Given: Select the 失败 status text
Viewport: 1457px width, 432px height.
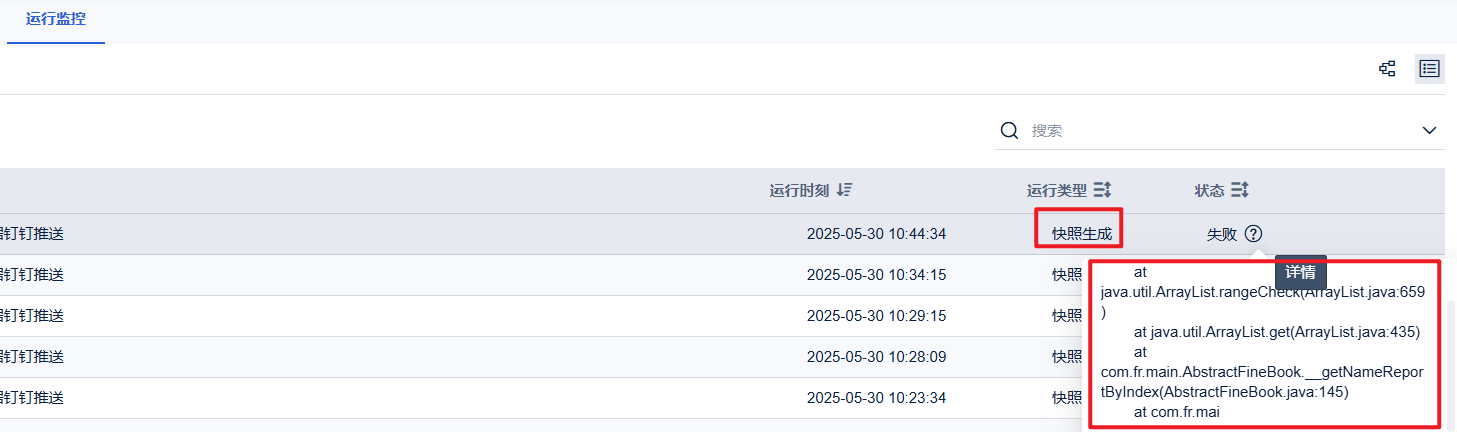Looking at the screenshot, I should click(x=1222, y=234).
